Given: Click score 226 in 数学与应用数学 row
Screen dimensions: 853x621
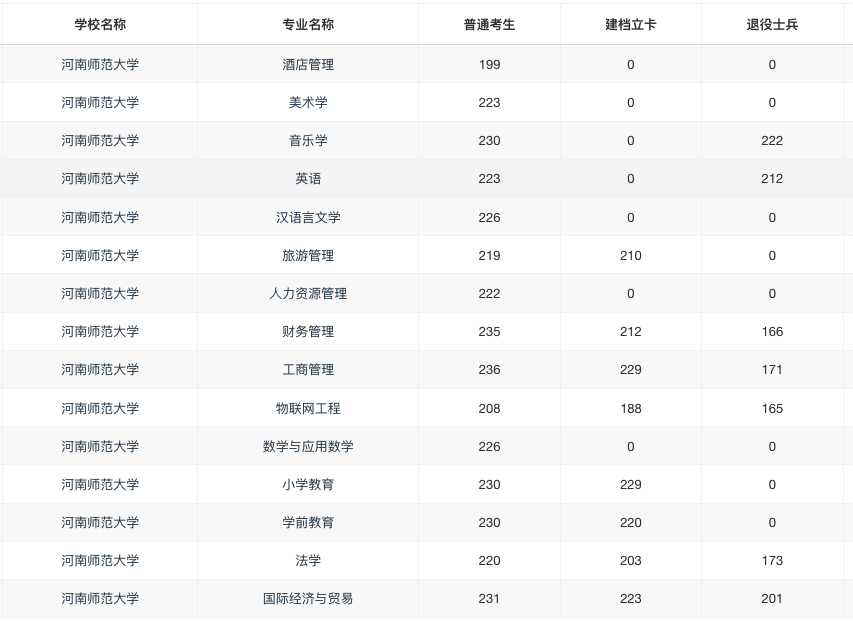Looking at the screenshot, I should click(x=489, y=446).
